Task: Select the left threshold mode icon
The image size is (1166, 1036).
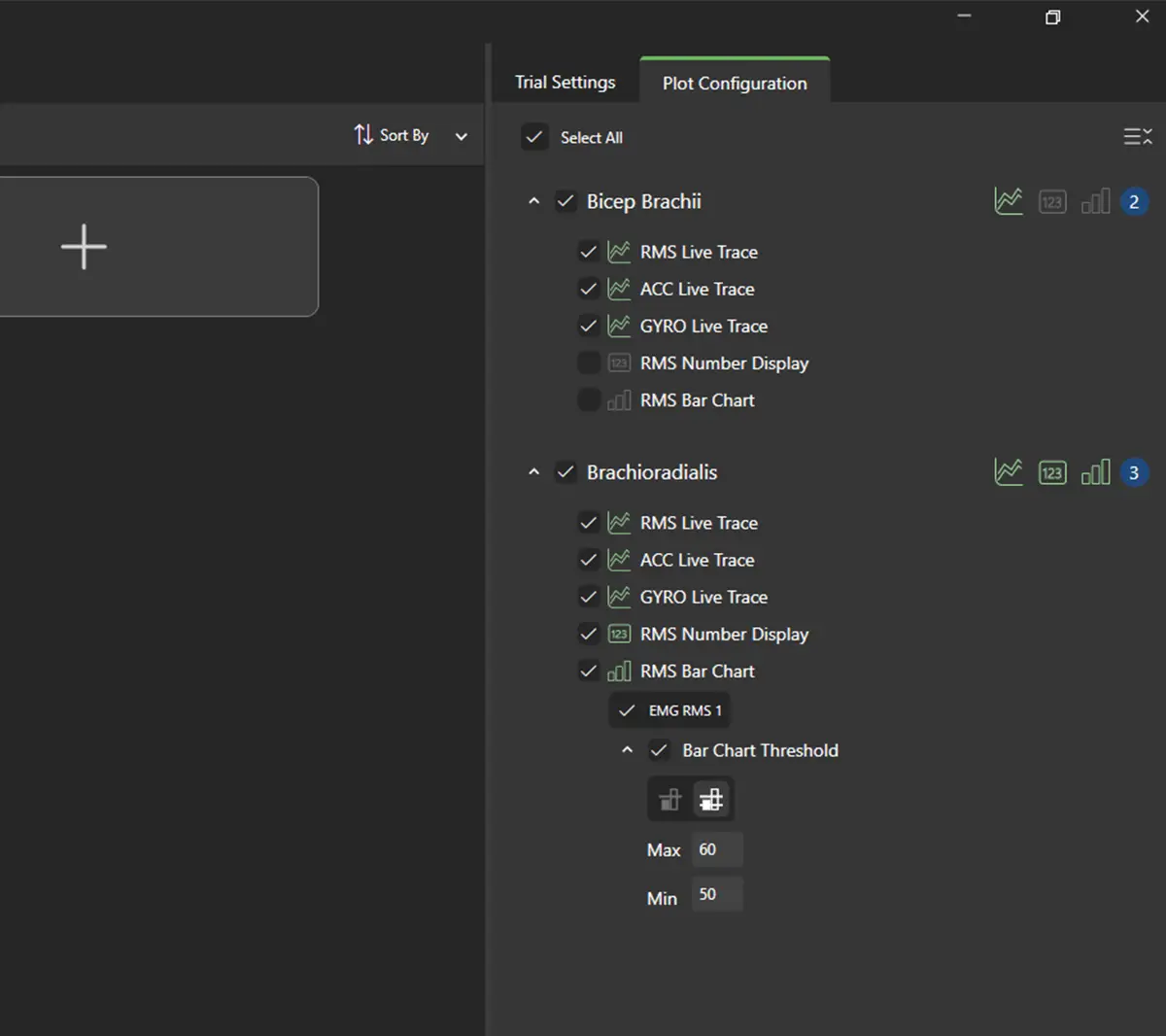Action: (x=669, y=800)
